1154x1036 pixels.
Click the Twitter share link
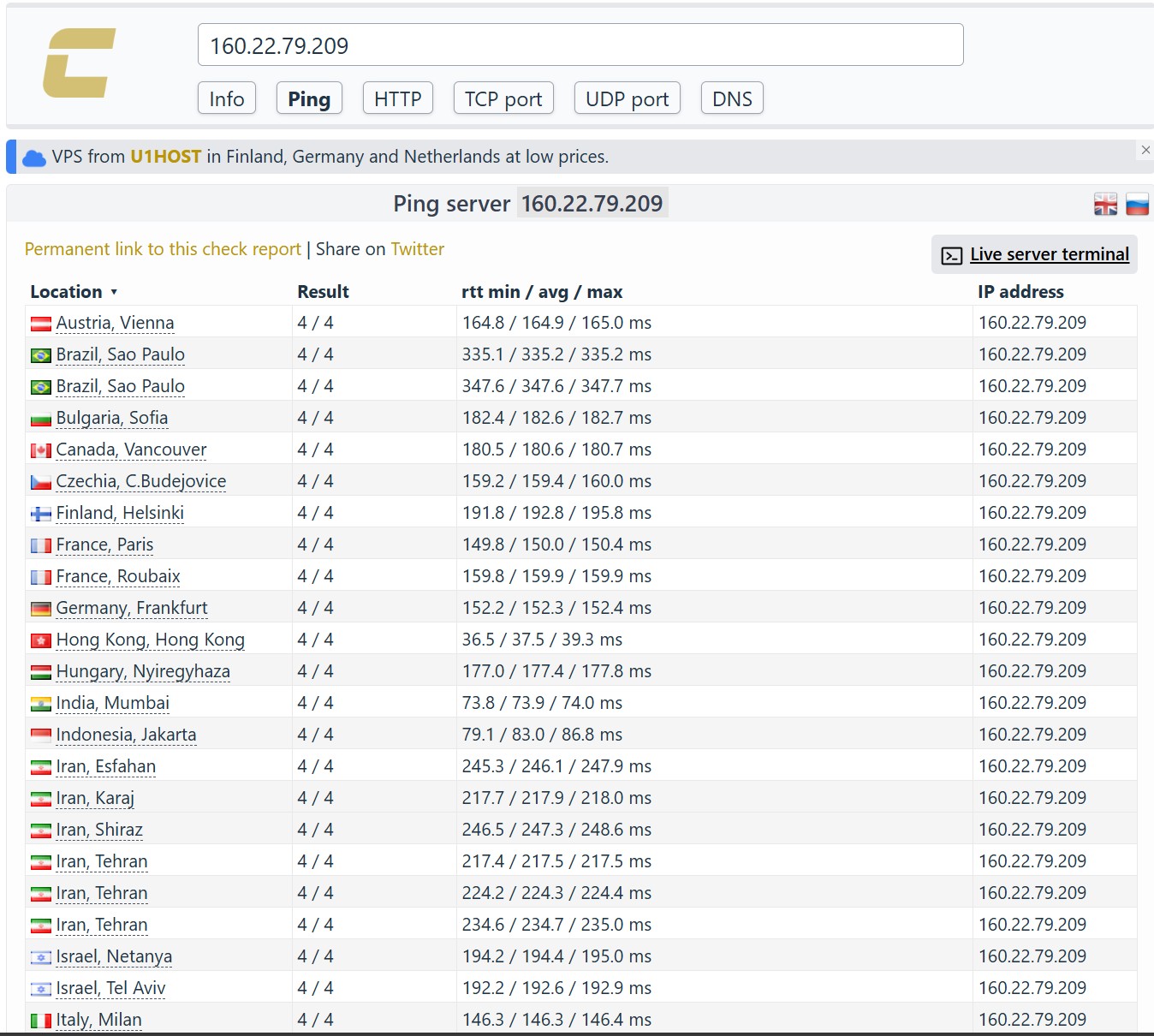point(418,249)
